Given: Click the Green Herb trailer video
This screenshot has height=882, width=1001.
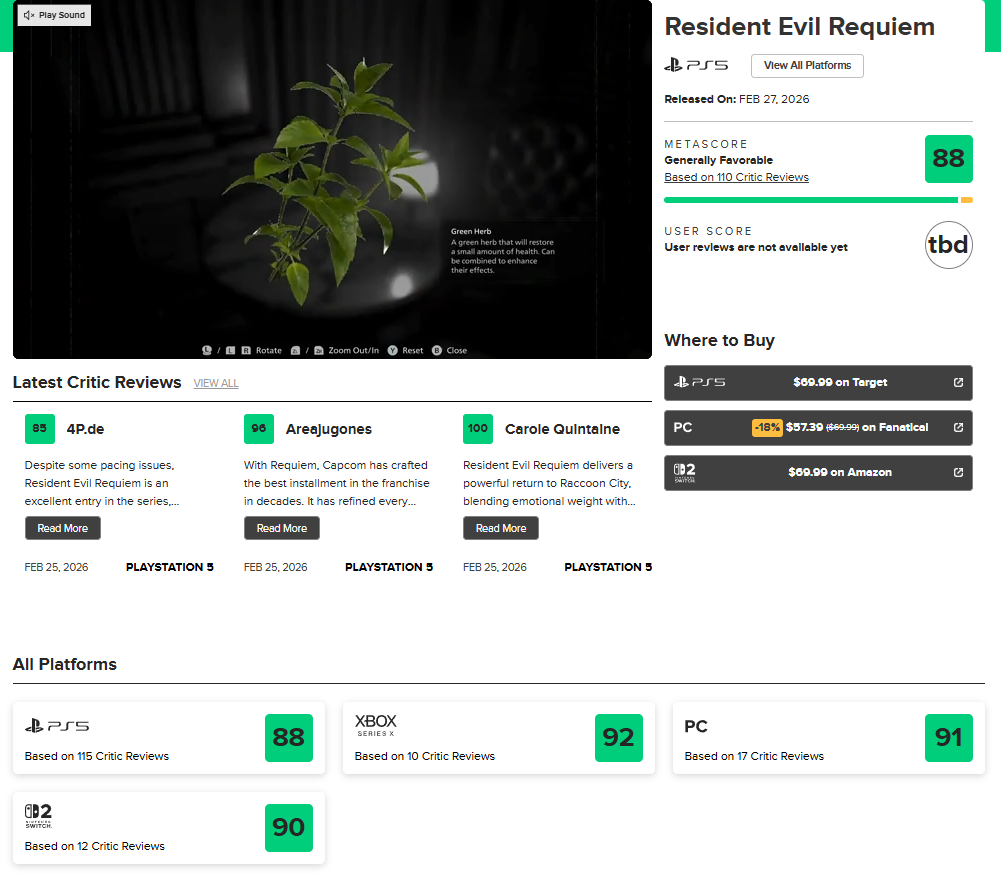Looking at the screenshot, I should coord(332,180).
